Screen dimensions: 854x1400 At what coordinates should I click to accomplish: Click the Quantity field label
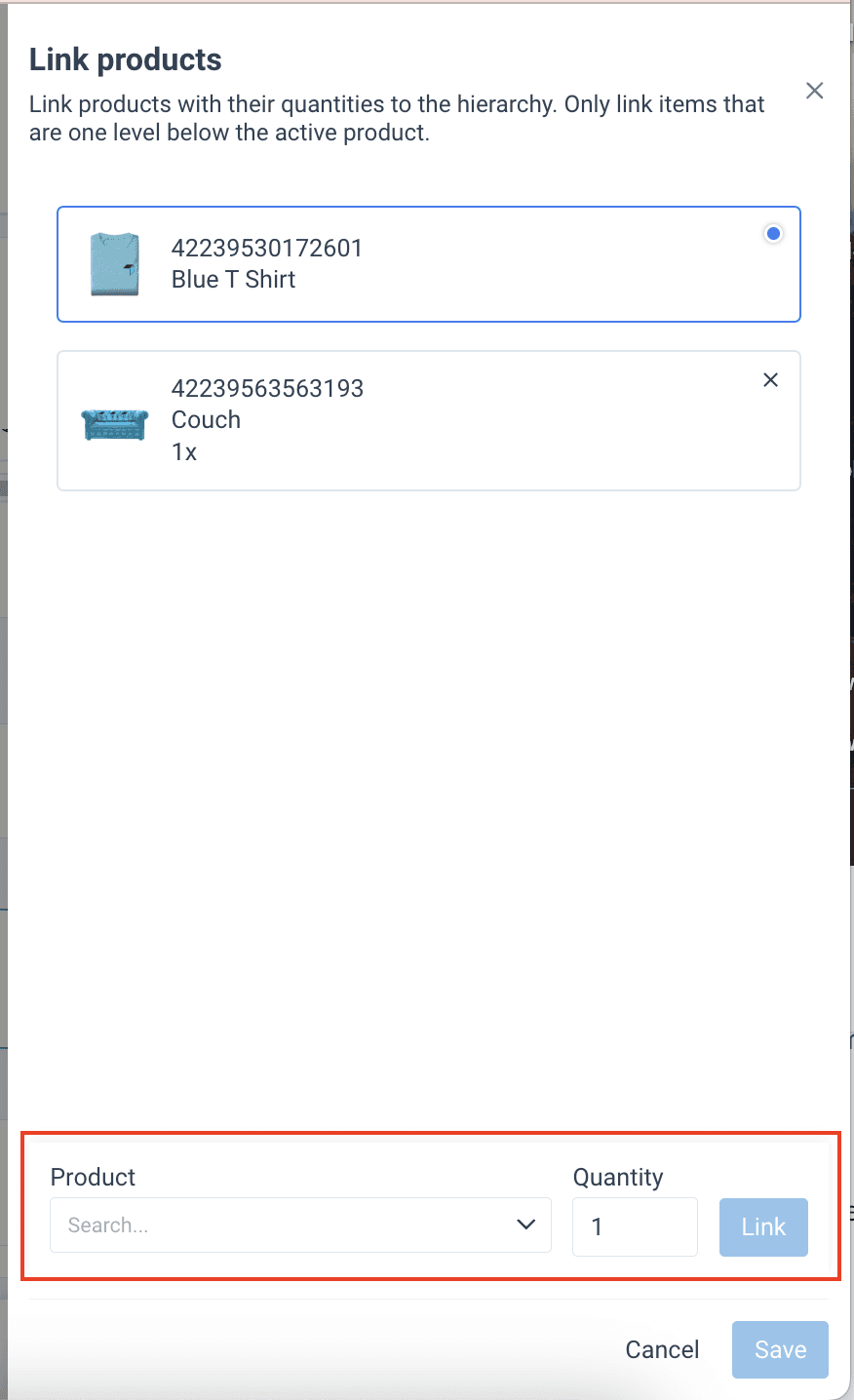[x=618, y=1177]
